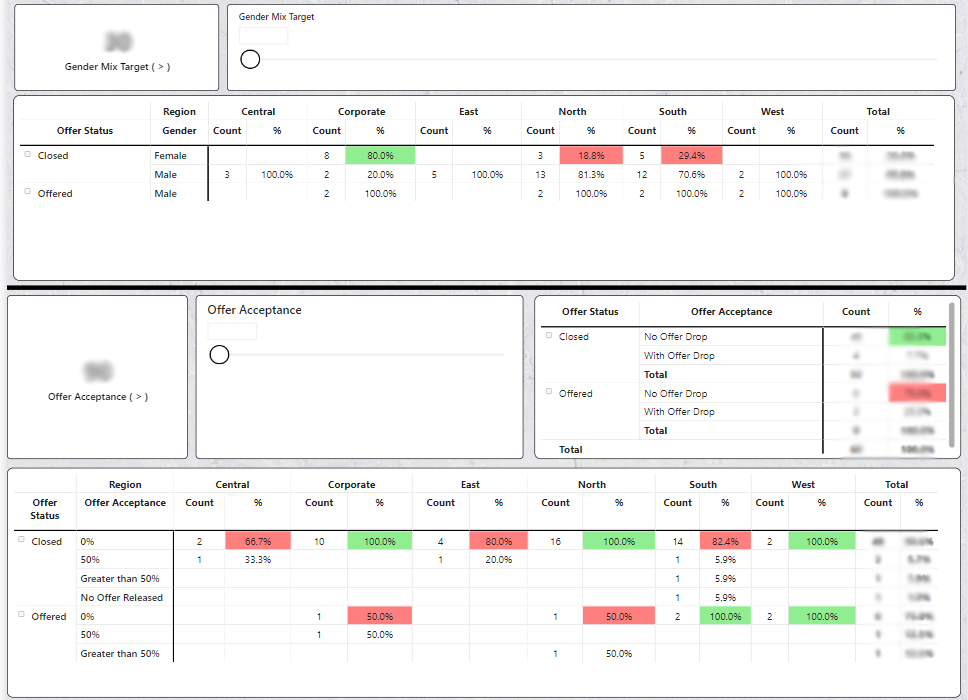Click the Offer Acceptance value input box
Image resolution: width=968 pixels, height=700 pixels.
pyautogui.click(x=232, y=331)
